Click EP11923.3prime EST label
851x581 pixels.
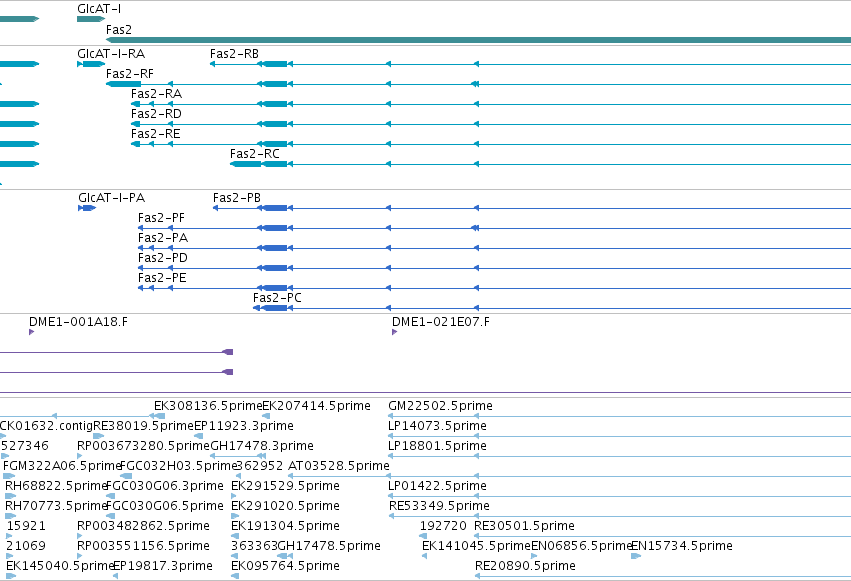[x=244, y=426]
